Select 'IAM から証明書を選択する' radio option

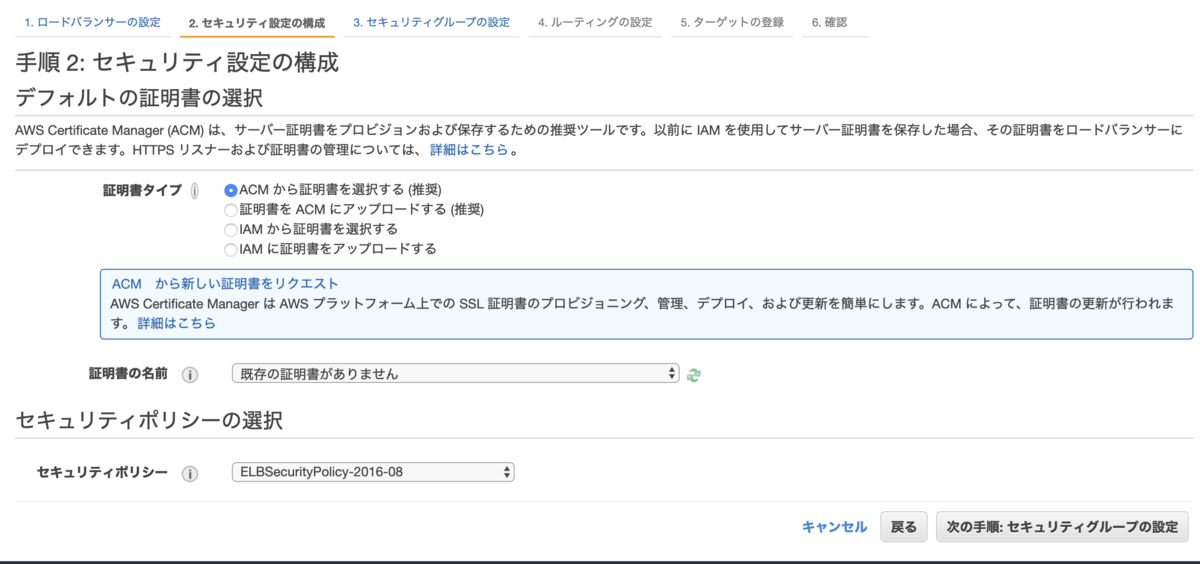click(x=231, y=229)
